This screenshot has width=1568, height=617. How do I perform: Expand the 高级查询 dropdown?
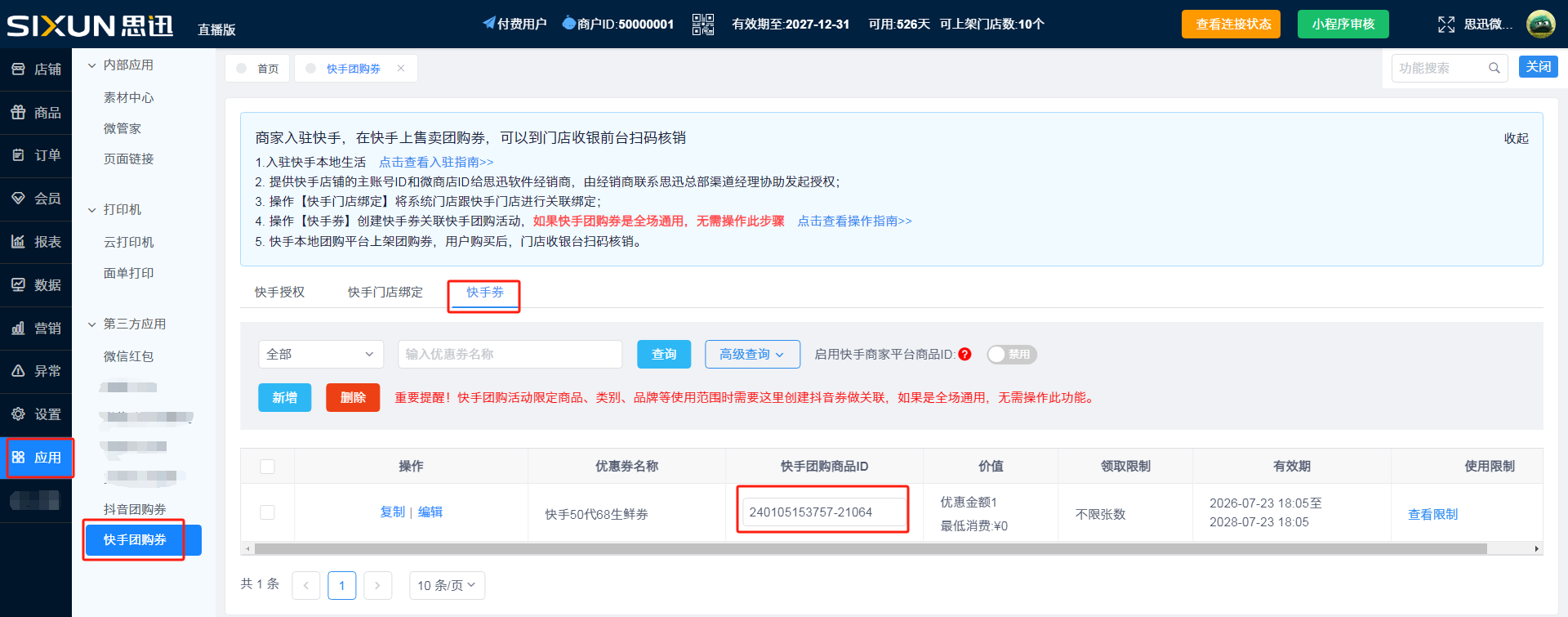point(752,354)
